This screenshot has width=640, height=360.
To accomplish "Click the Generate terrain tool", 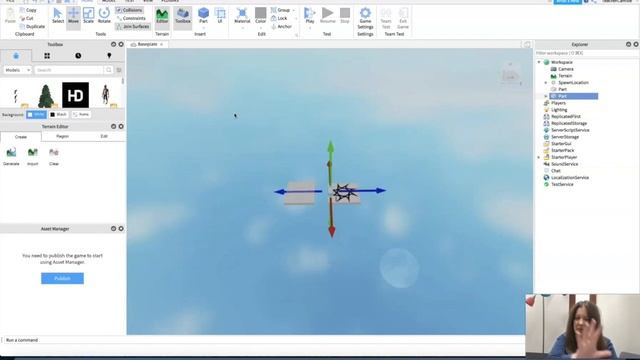I will [x=11, y=156].
